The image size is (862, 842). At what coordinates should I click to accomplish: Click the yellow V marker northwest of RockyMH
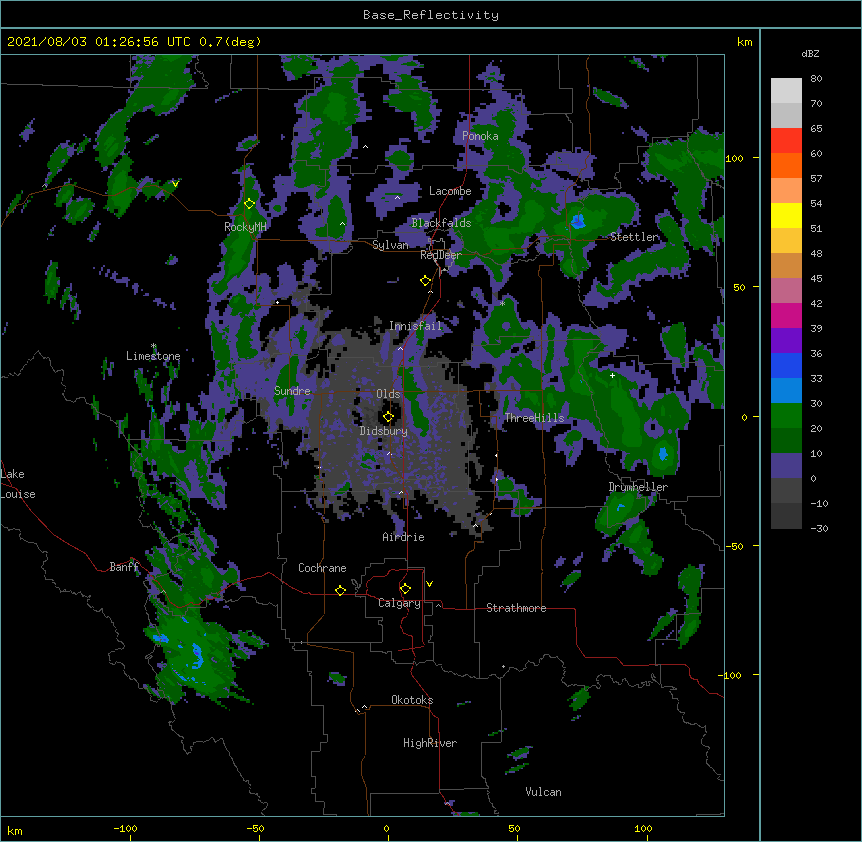click(175, 184)
